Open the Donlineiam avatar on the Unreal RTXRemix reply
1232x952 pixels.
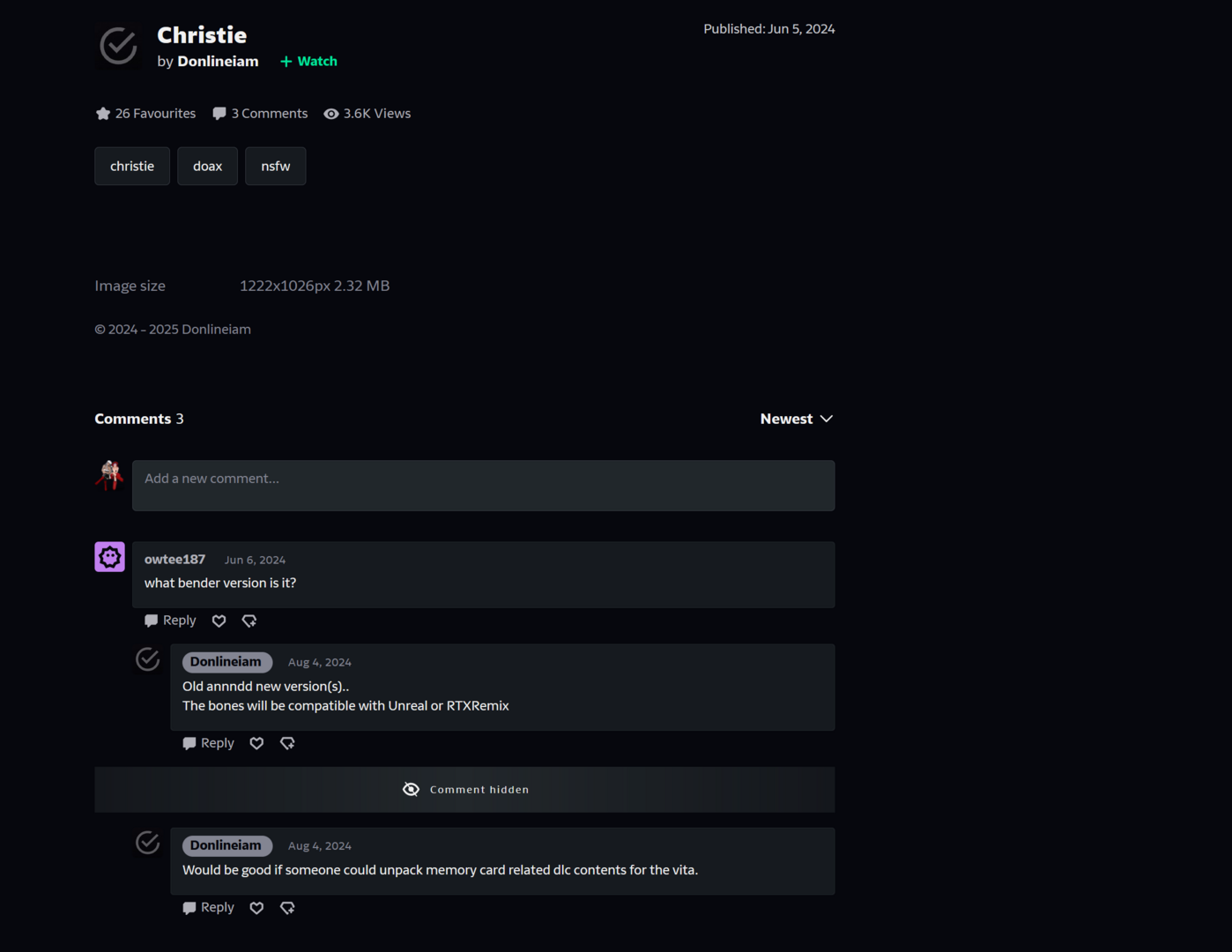point(148,659)
